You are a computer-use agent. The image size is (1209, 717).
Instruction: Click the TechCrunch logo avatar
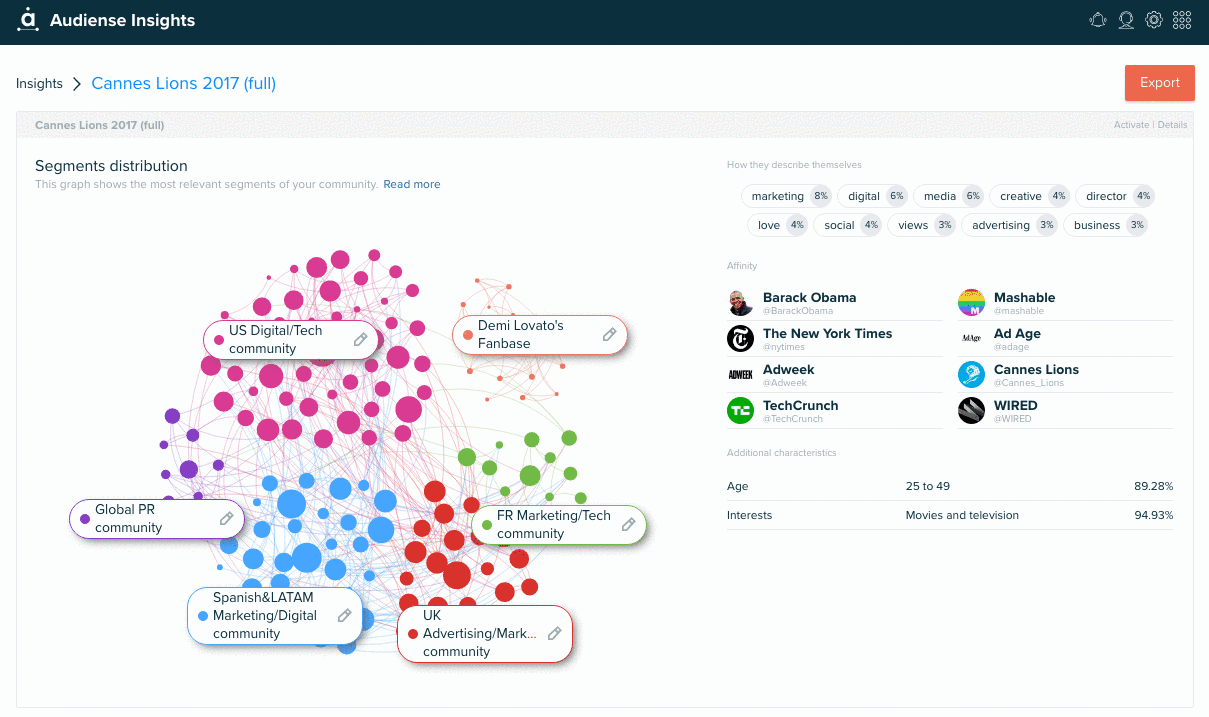(x=740, y=411)
